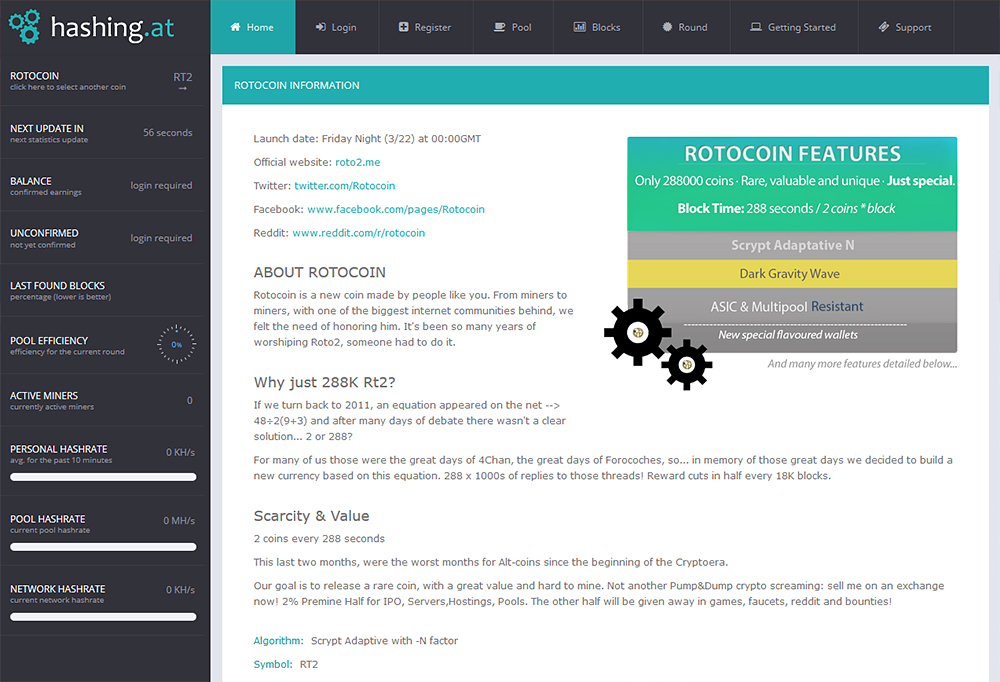Viewport: 1000px width, 682px height.
Task: Click the pool efficiency 0% dial
Action: click(177, 345)
